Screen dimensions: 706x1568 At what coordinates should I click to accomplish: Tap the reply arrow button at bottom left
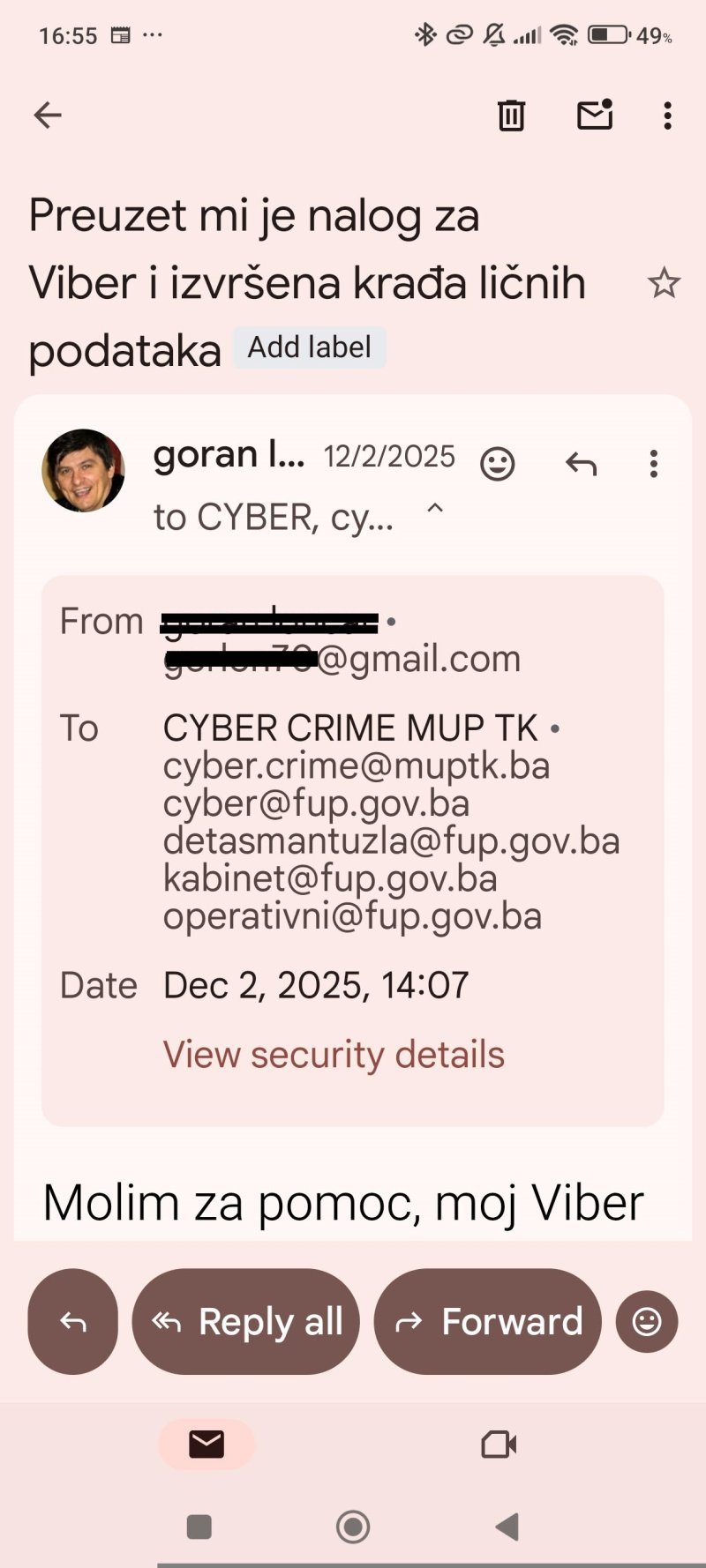coord(71,1321)
